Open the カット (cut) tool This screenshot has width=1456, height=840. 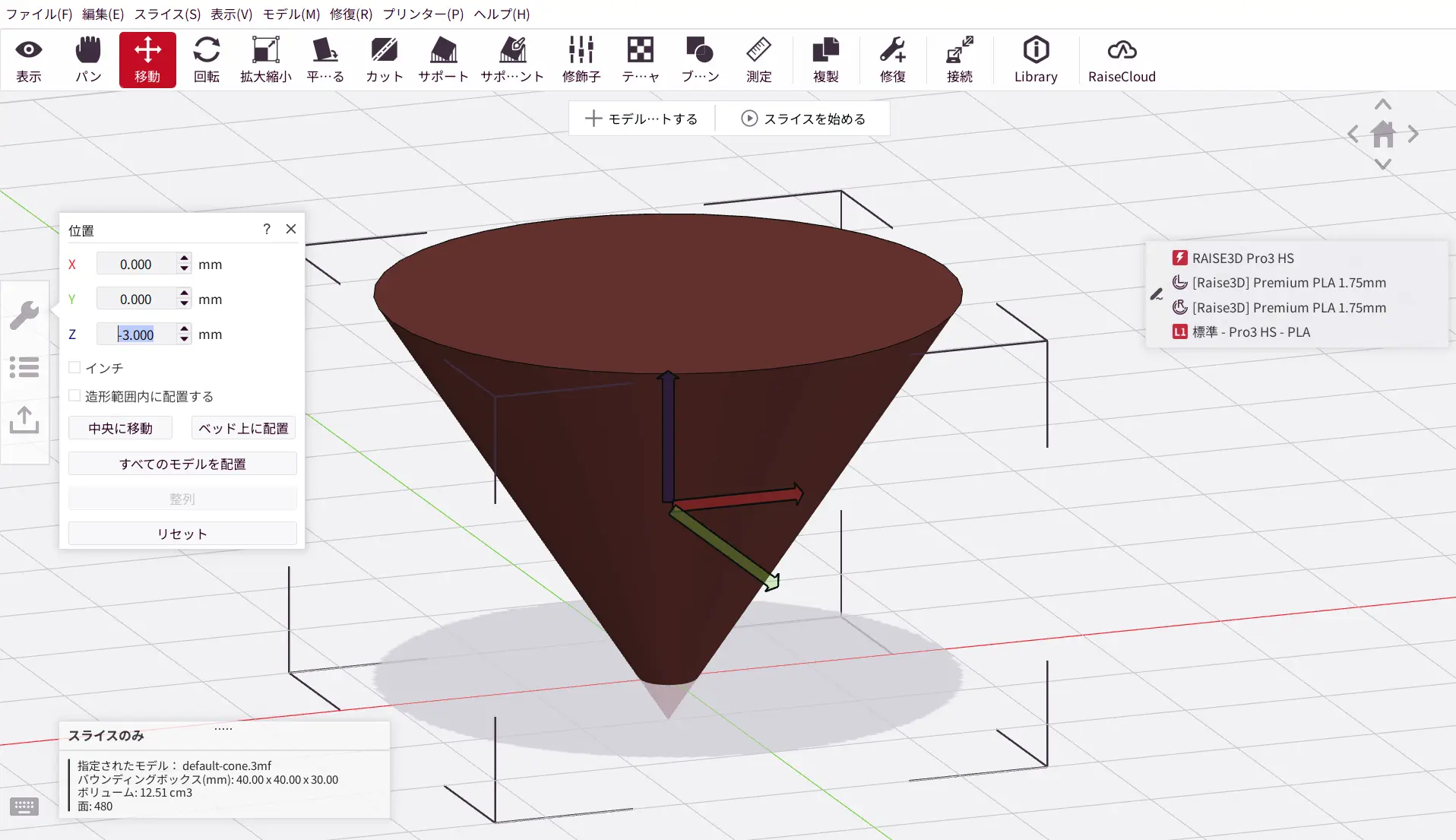click(384, 59)
